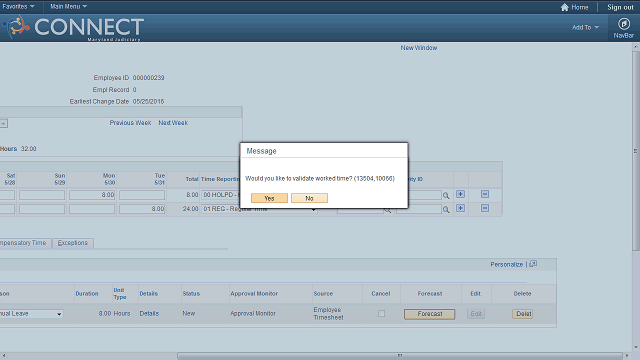Image resolution: width=640 pixels, height=360 pixels.
Task: Click Sign out
Action: coord(620,7)
